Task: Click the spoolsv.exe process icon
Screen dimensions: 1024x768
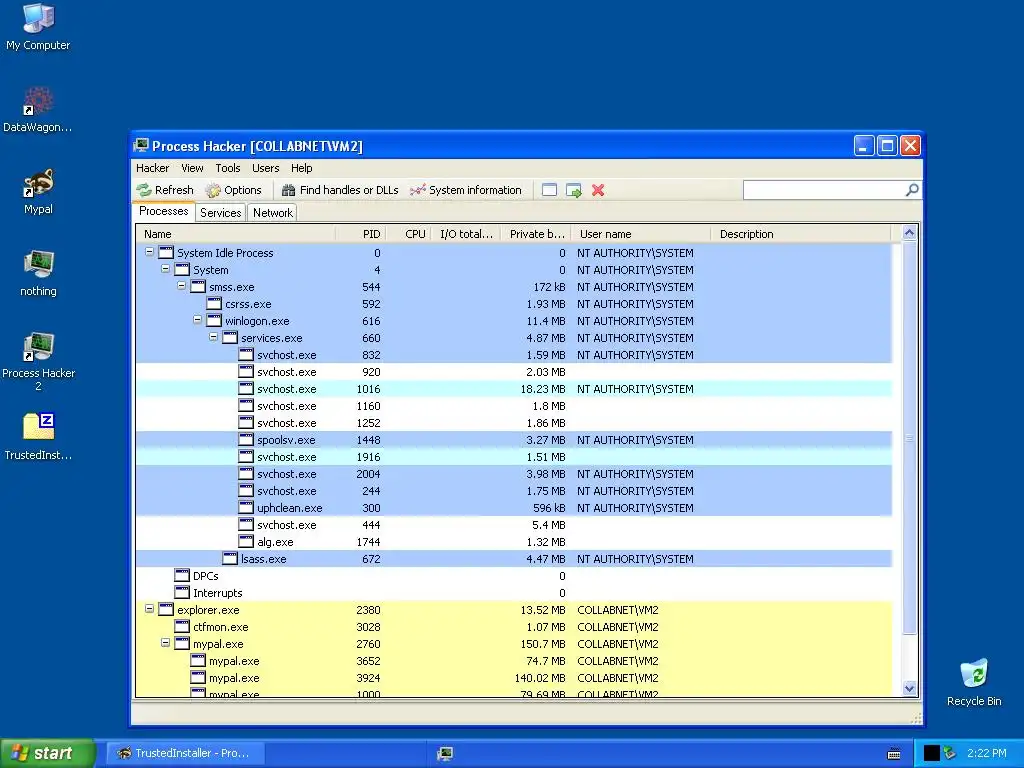Action: tap(246, 440)
